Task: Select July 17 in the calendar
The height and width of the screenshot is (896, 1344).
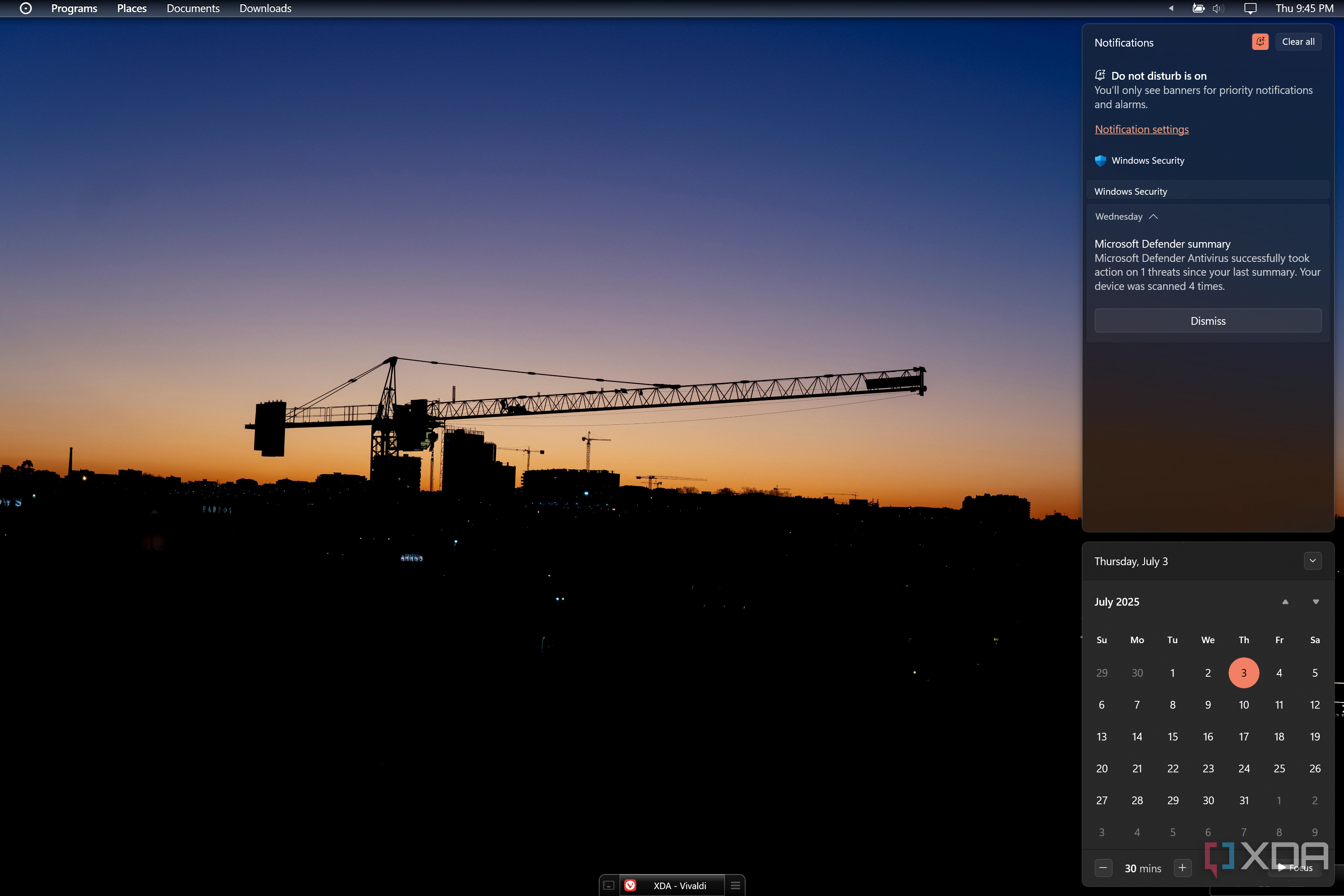Action: click(1244, 737)
